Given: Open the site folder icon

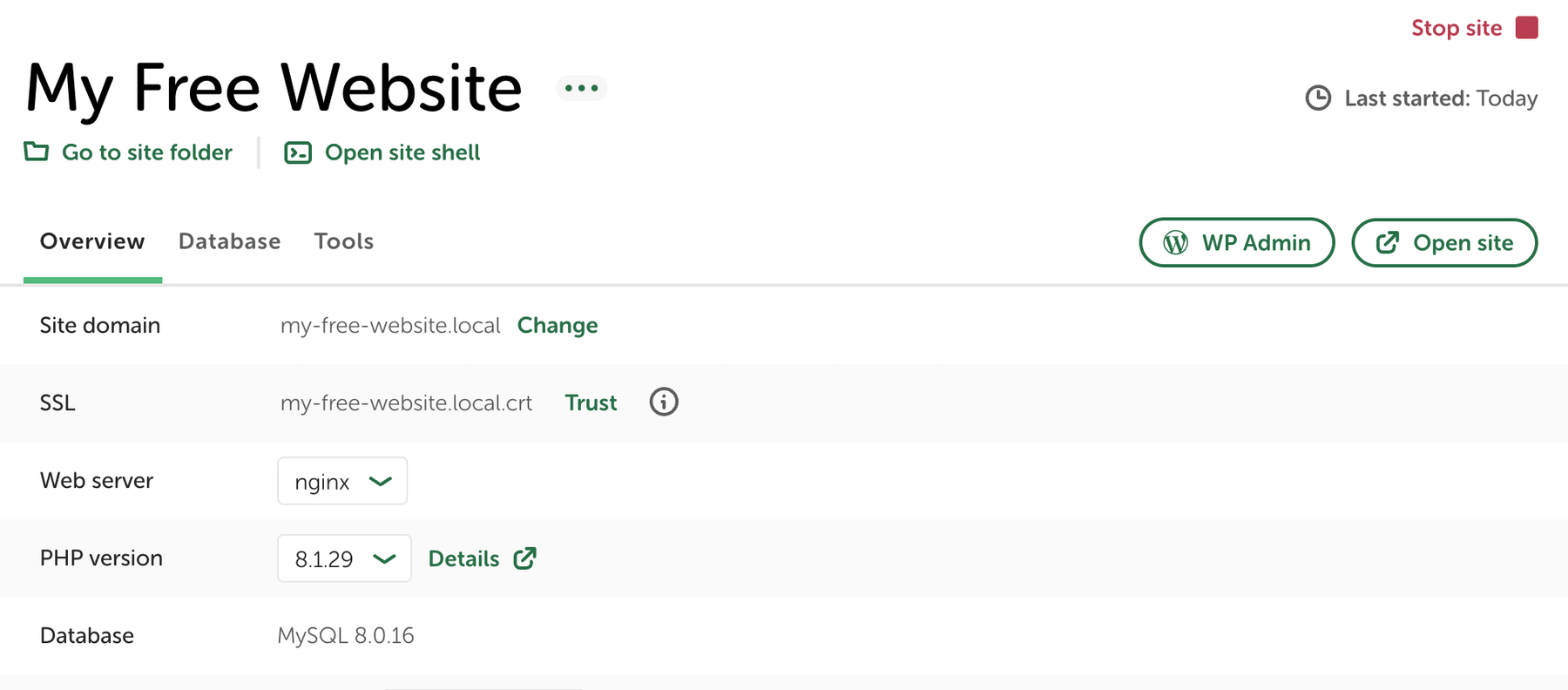Looking at the screenshot, I should pos(36,152).
